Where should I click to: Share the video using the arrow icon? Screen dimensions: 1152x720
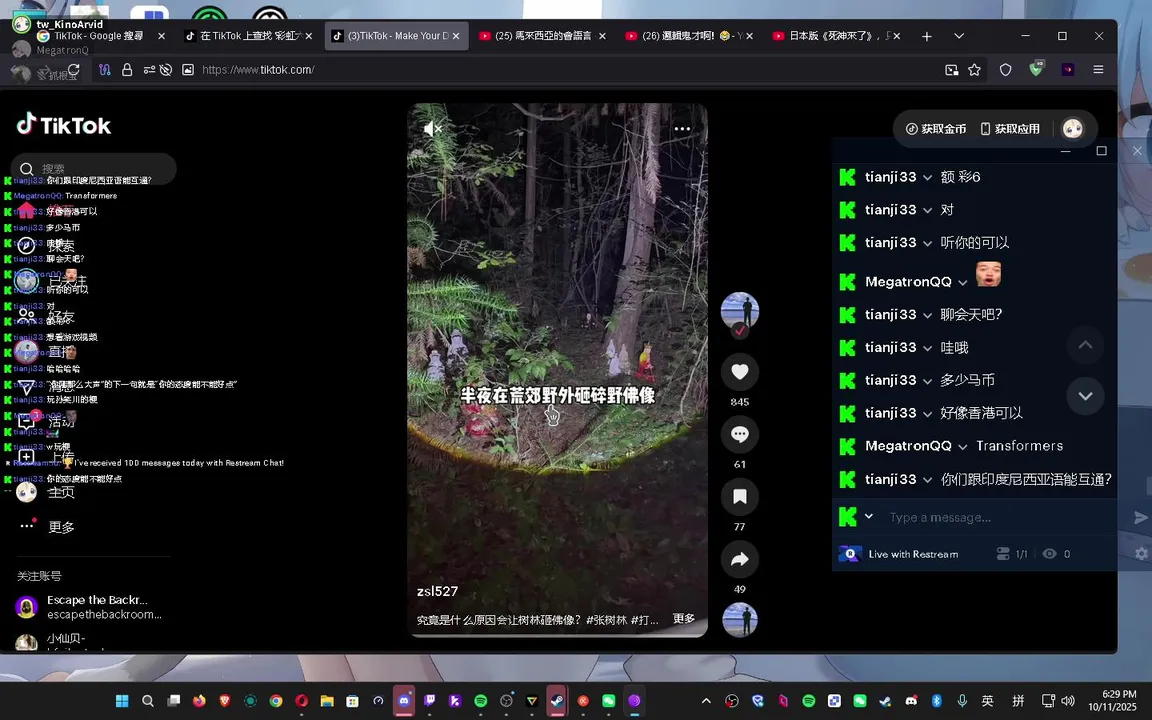[x=739, y=560]
